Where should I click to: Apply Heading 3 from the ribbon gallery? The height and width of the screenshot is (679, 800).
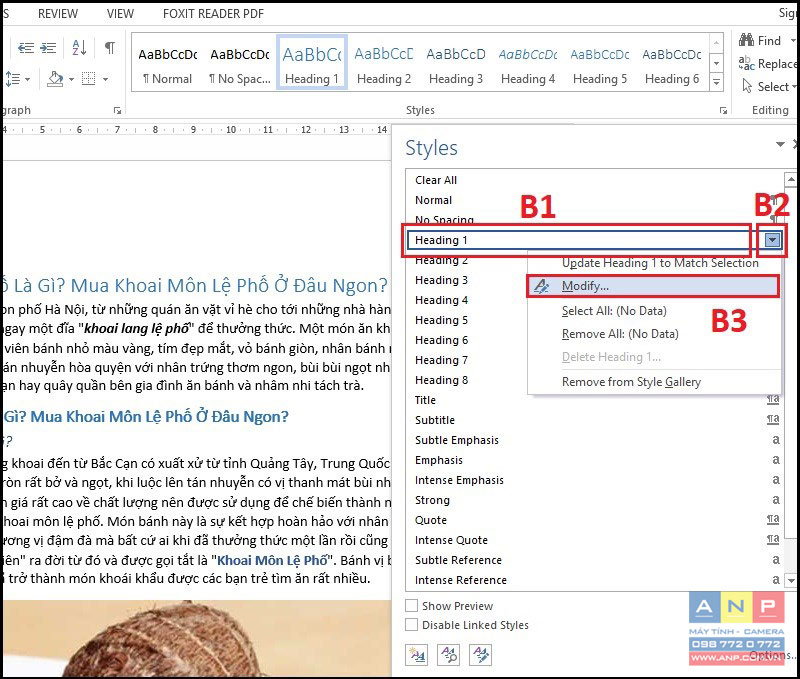456,63
